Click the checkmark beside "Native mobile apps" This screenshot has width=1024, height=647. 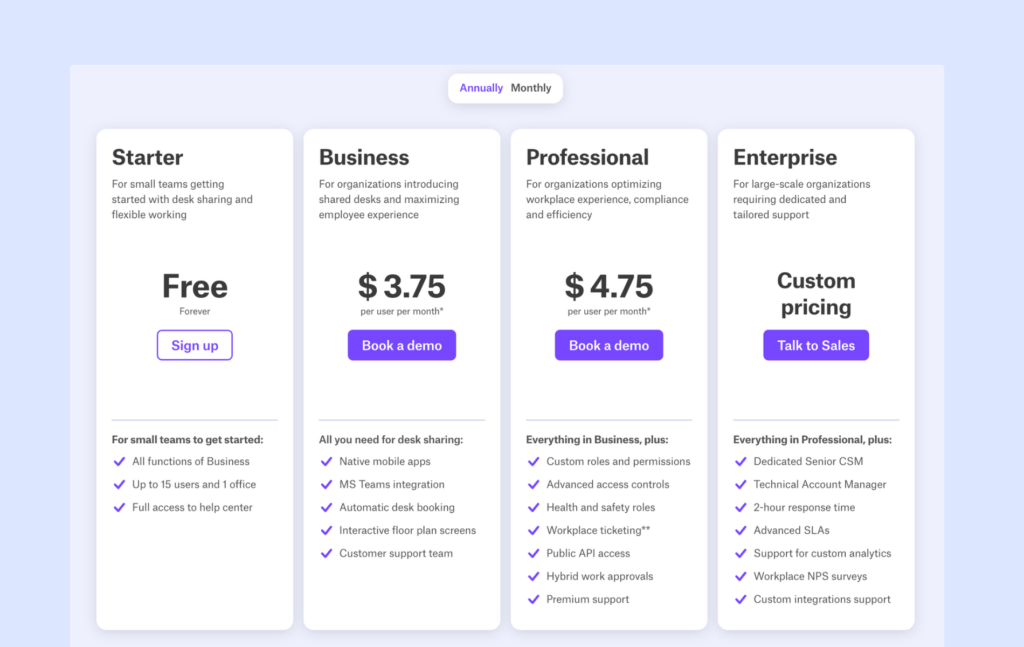pyautogui.click(x=327, y=461)
